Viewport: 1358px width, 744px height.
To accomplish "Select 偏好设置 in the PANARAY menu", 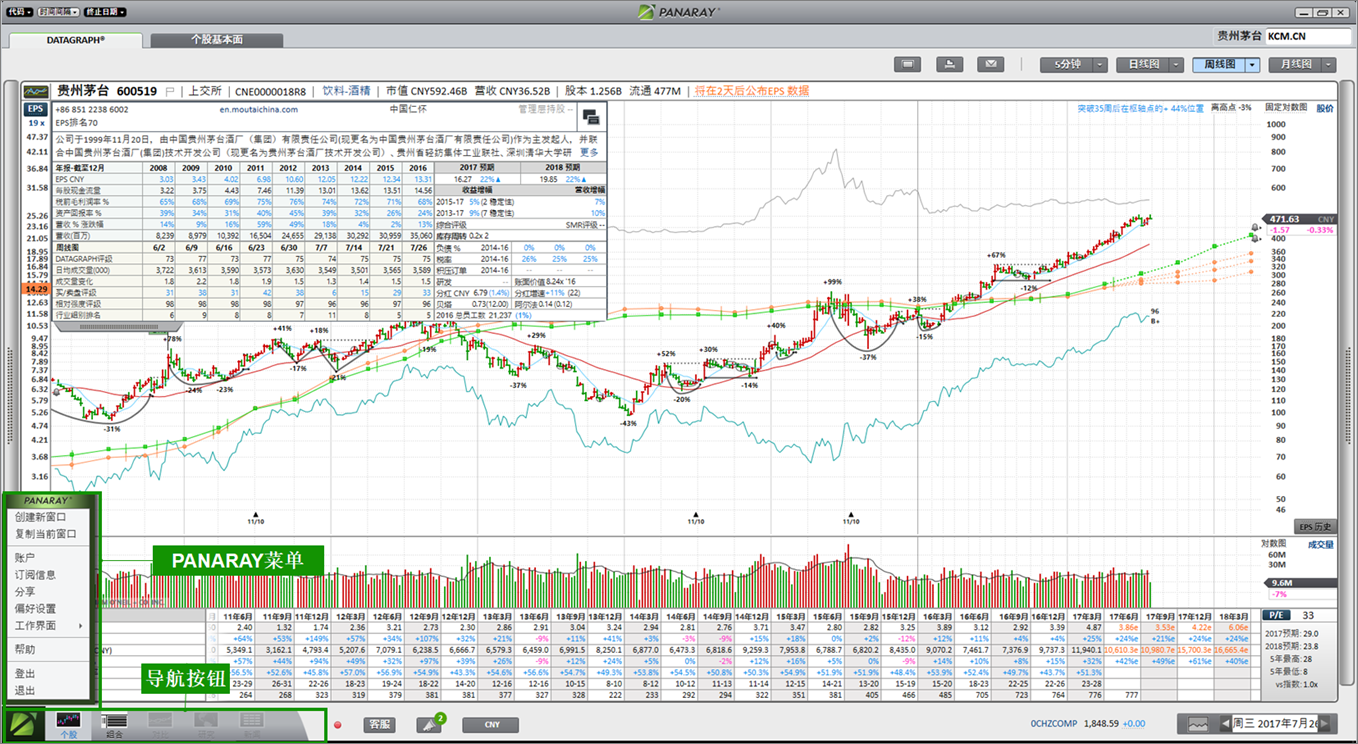I will pos(35,608).
